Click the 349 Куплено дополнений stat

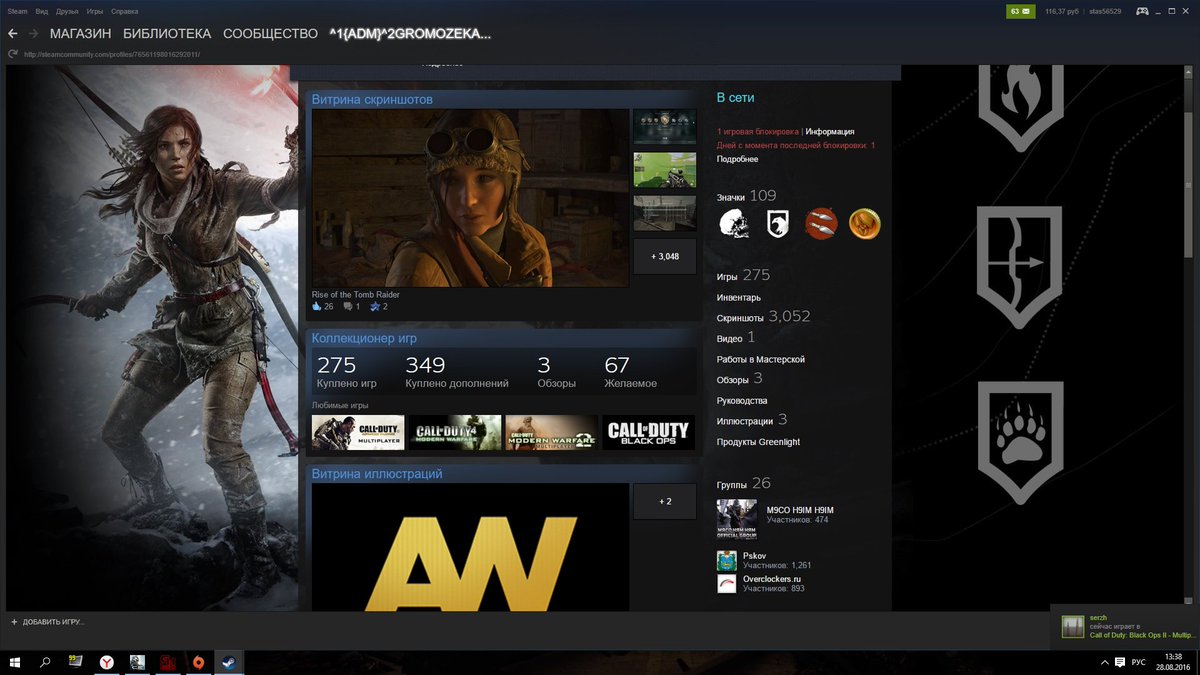click(456, 372)
